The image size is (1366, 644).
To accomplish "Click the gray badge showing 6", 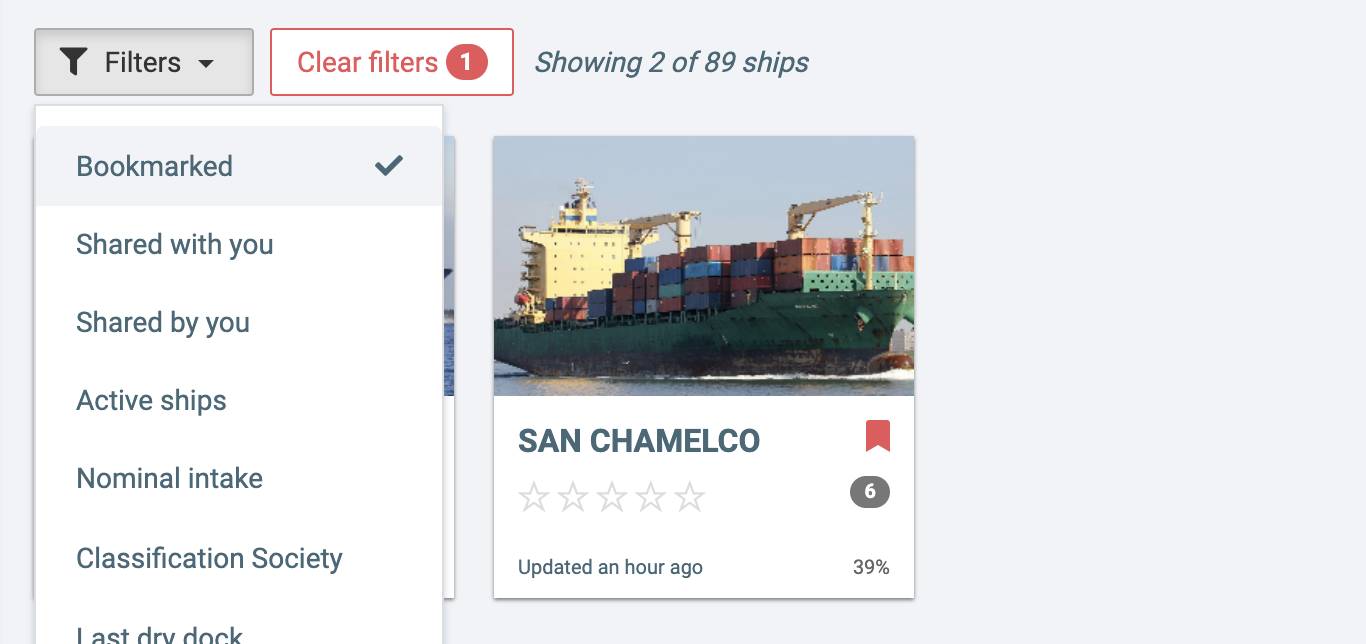I will pyautogui.click(x=870, y=492).
